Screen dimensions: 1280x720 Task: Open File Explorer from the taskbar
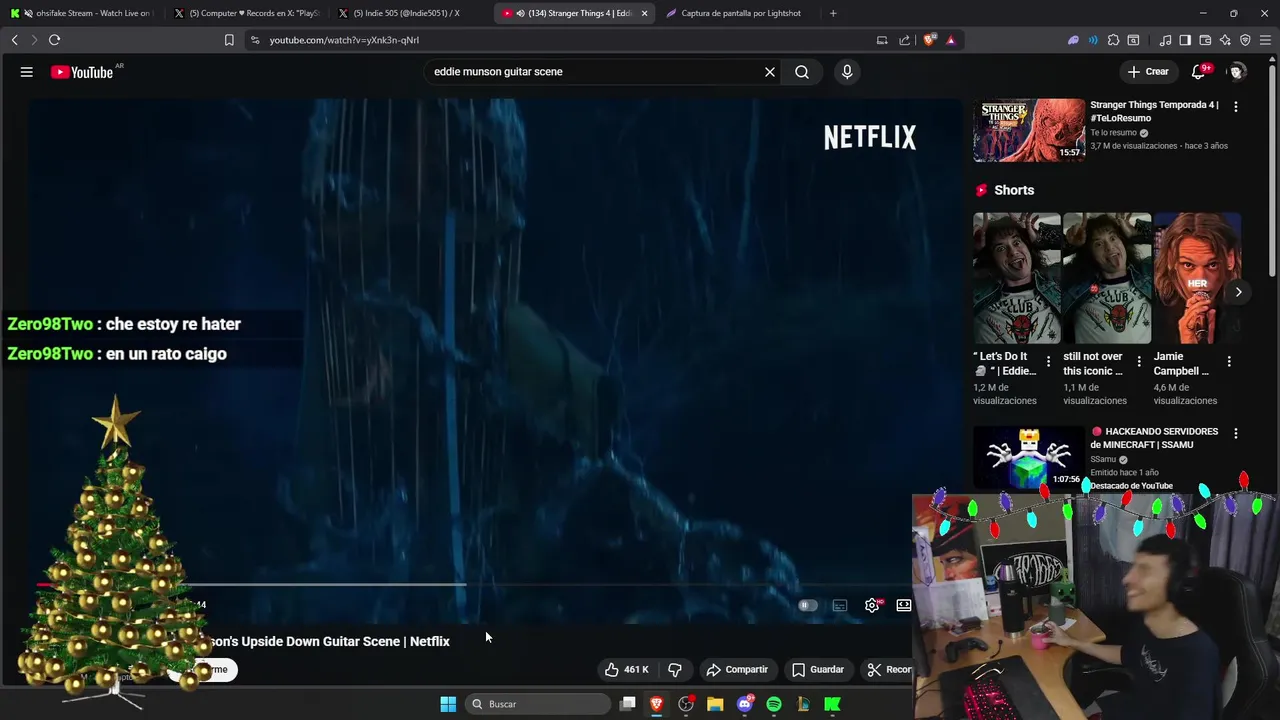(715, 704)
